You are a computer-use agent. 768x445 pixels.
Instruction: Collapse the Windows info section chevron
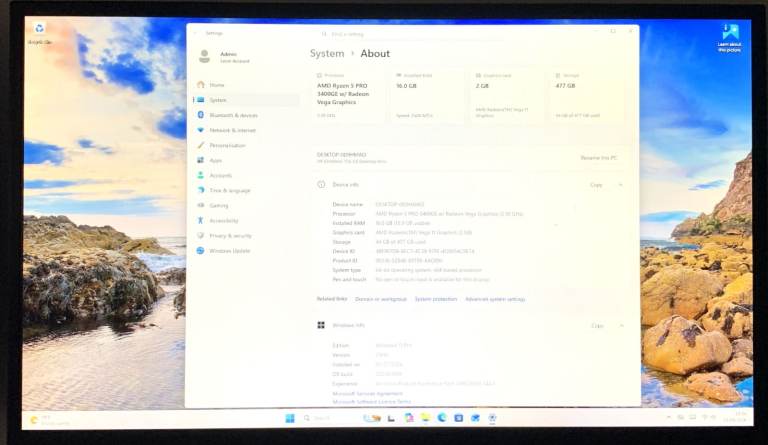[x=622, y=326]
